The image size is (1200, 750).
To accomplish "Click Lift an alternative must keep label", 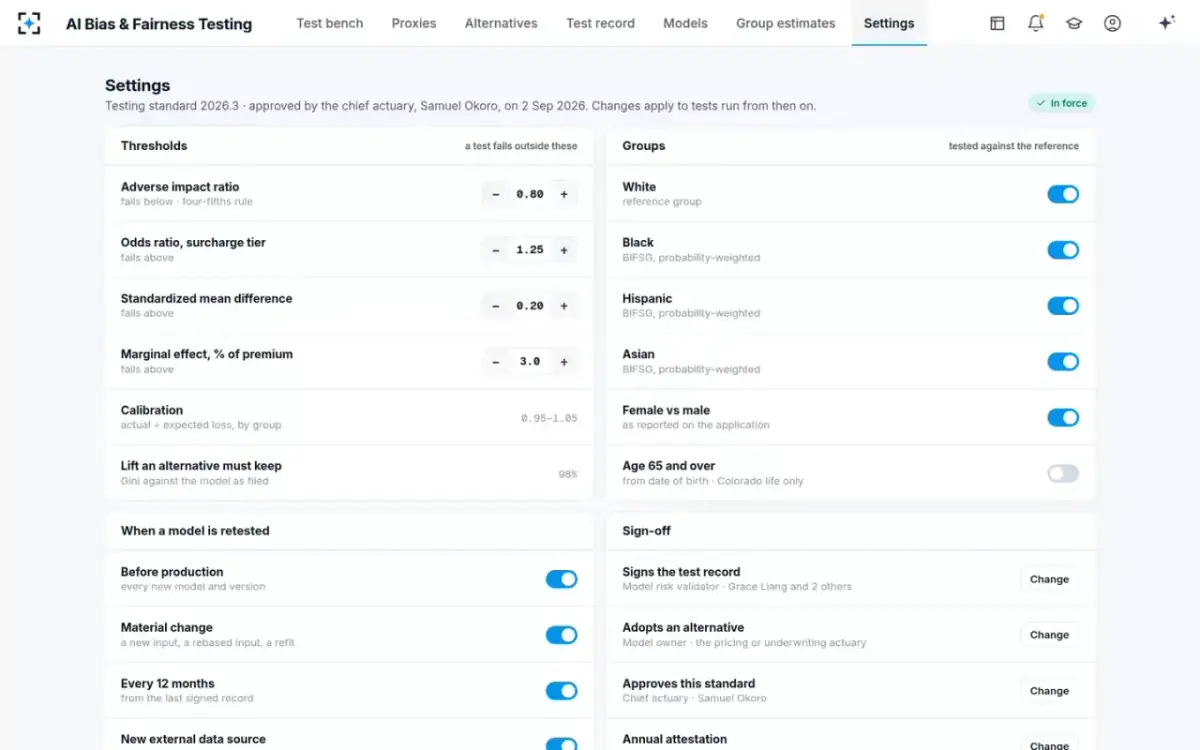I will pyautogui.click(x=201, y=466).
